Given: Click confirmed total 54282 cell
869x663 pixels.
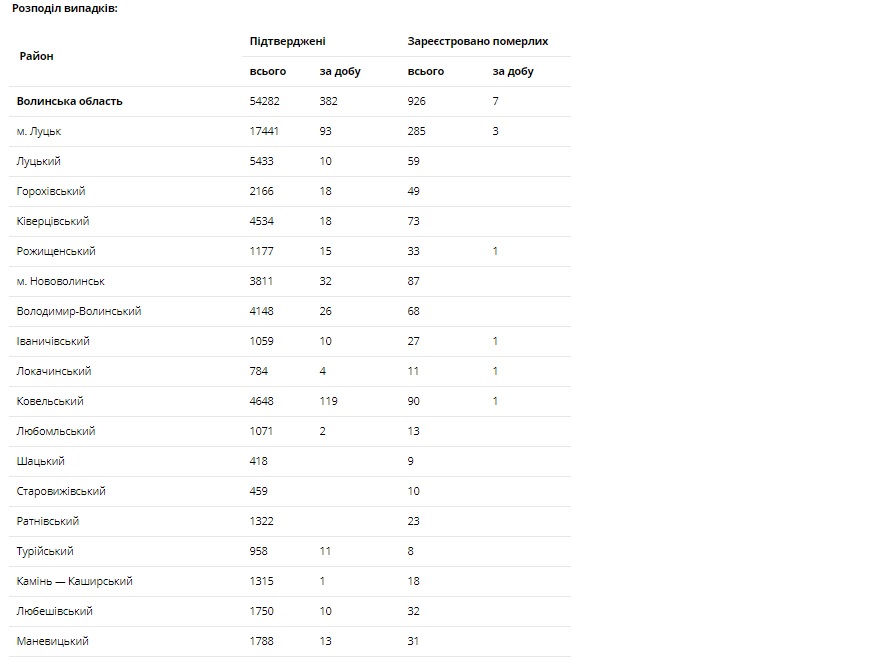Looking at the screenshot, I should [264, 101].
